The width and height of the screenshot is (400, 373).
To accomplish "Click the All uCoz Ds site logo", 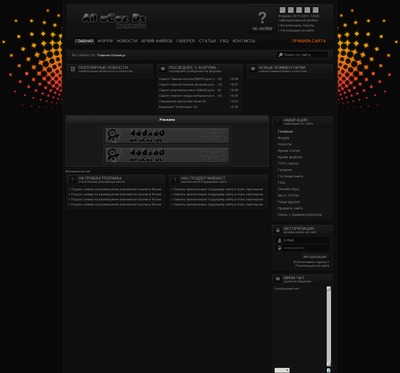I will (114, 20).
